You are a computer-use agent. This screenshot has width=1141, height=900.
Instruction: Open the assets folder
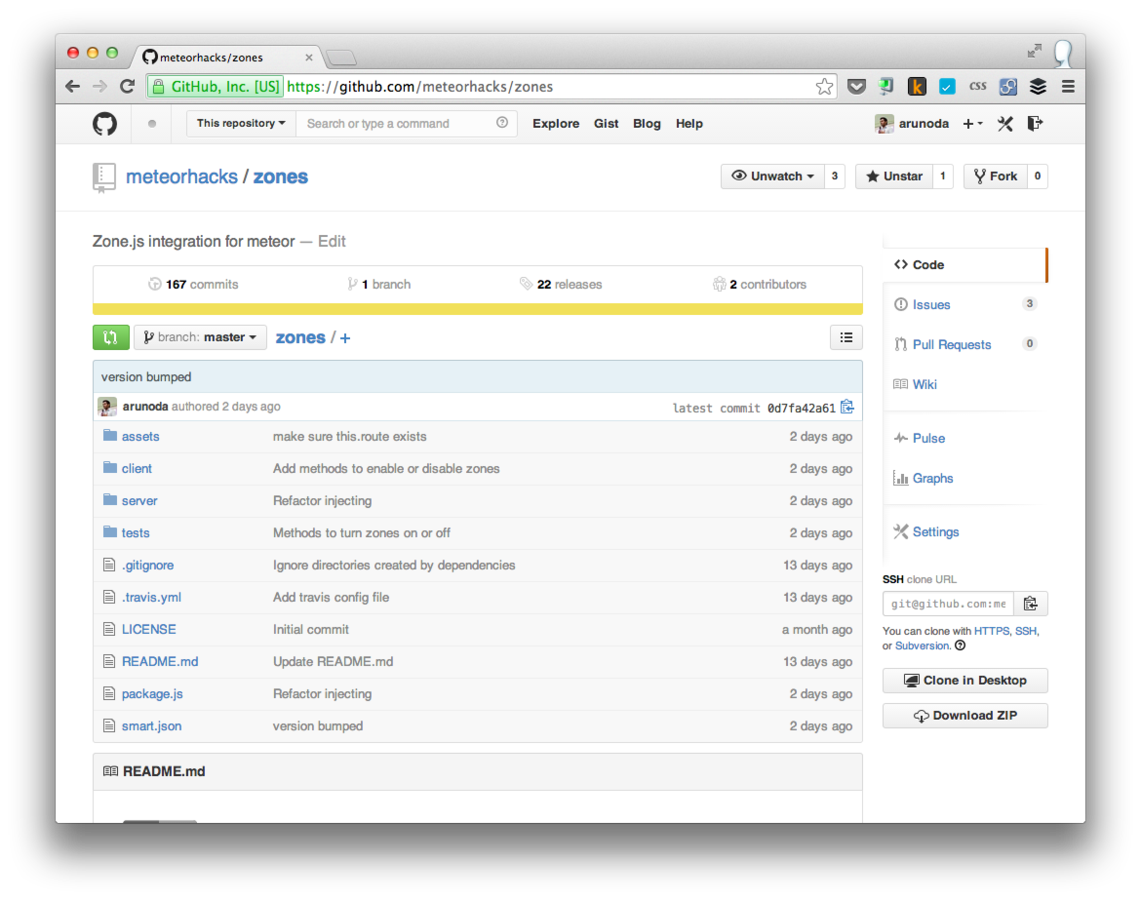click(140, 437)
